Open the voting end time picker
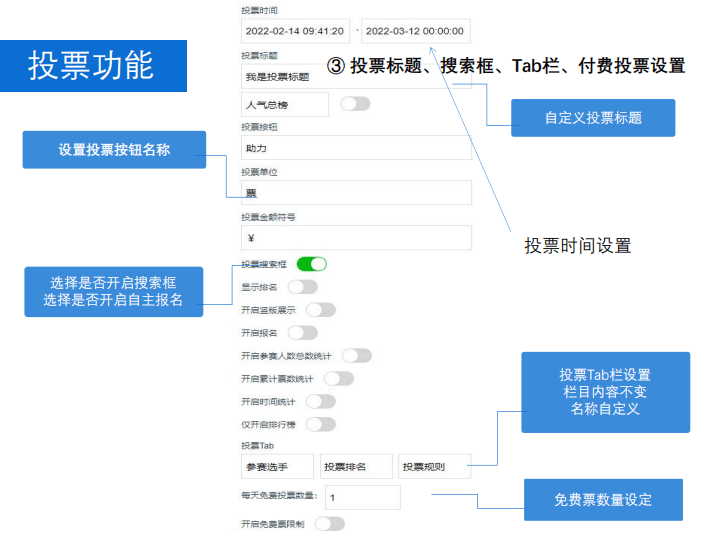 415,31
